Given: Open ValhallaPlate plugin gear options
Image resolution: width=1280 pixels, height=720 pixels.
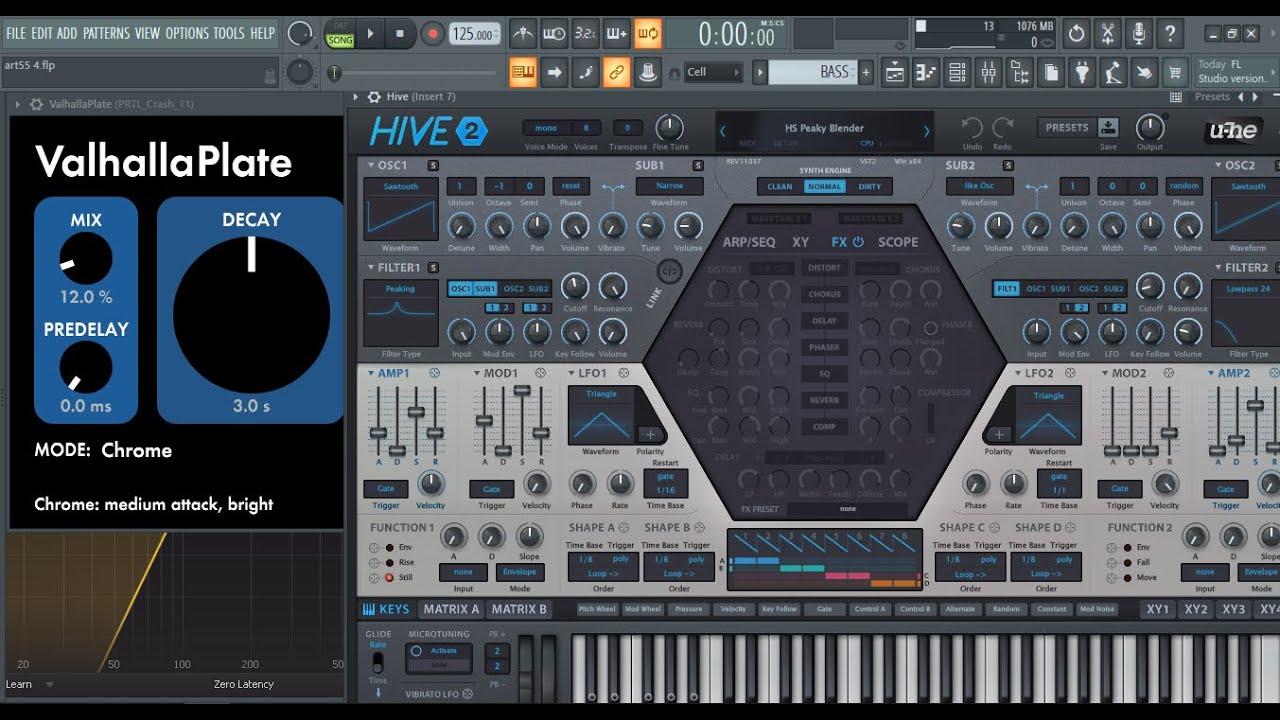Looking at the screenshot, I should [36, 104].
